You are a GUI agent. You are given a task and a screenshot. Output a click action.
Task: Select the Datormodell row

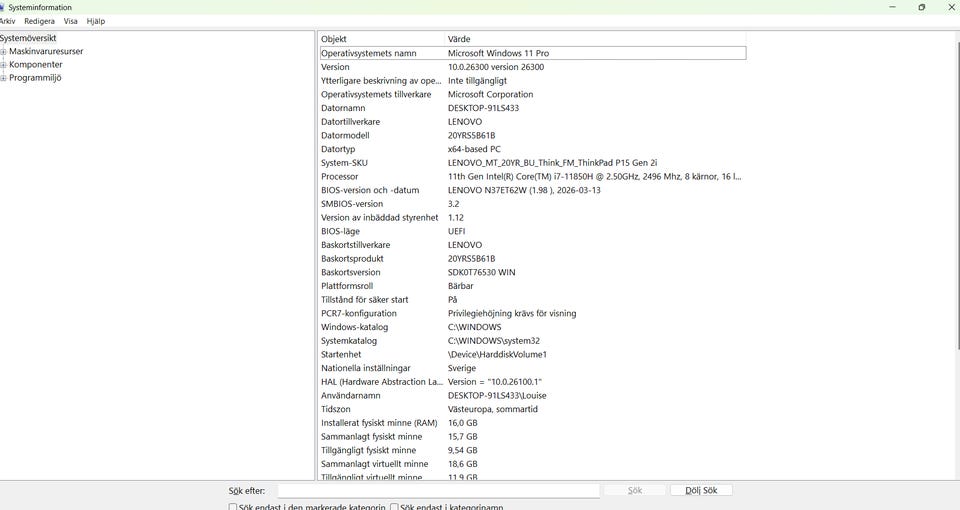pos(533,135)
